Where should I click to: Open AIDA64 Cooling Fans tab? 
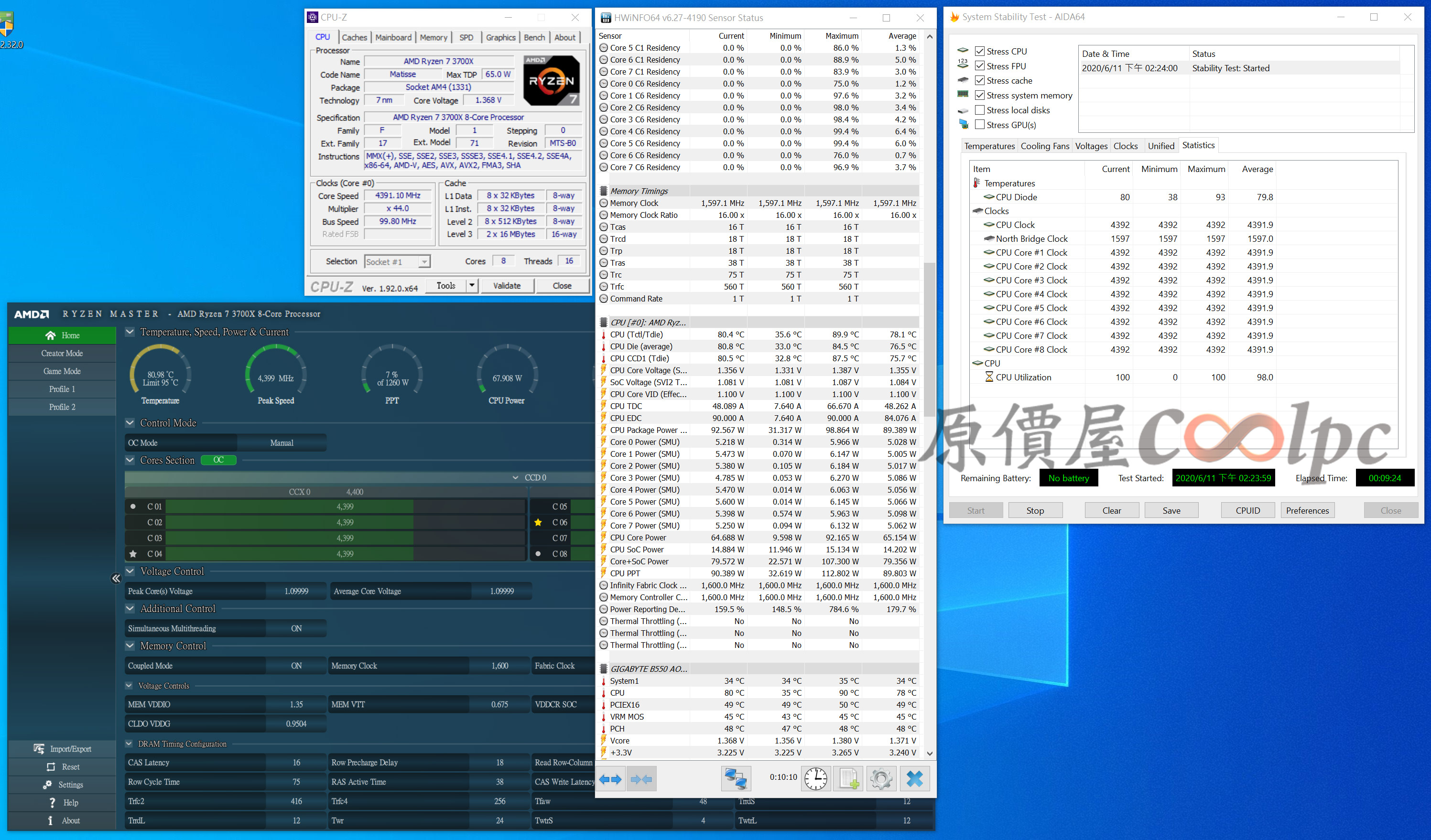point(1044,146)
